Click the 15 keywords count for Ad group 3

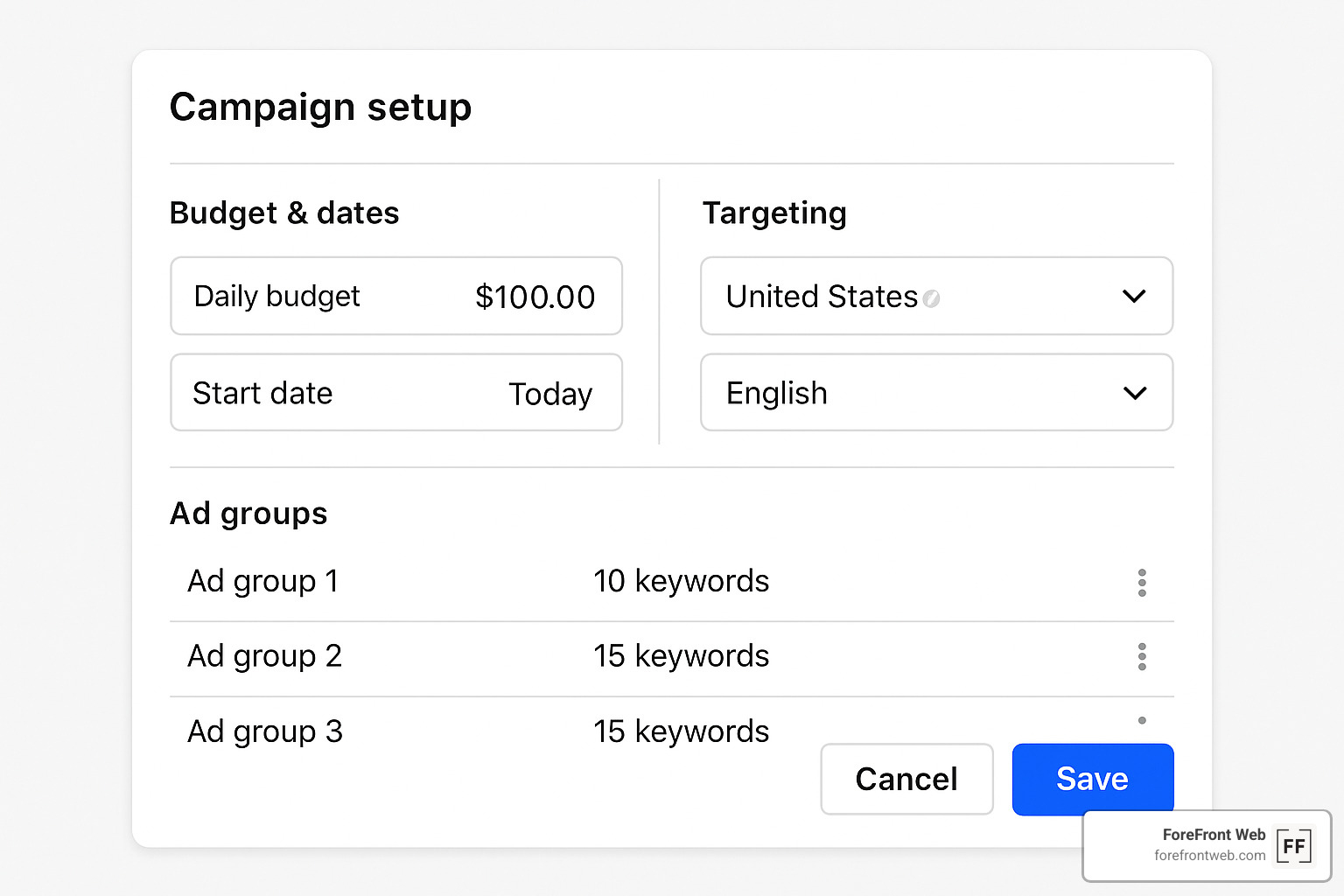tap(681, 731)
